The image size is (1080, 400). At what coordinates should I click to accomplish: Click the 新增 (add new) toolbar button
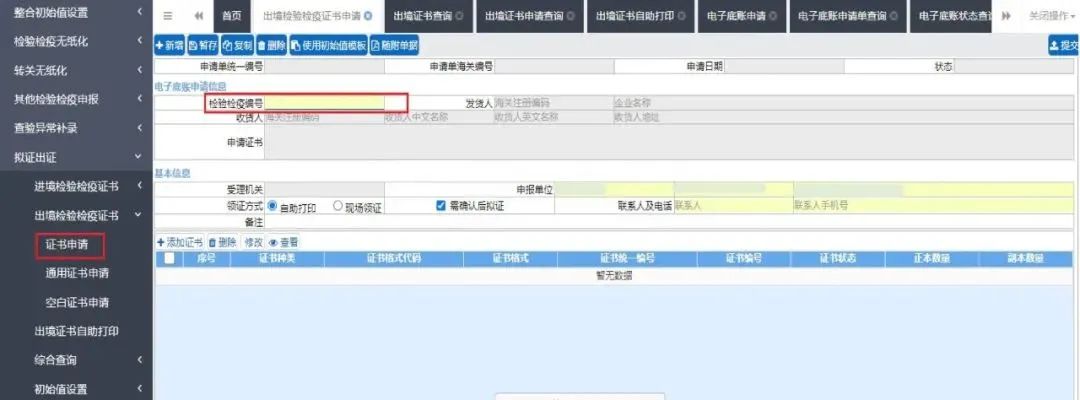pyautogui.click(x=169, y=45)
